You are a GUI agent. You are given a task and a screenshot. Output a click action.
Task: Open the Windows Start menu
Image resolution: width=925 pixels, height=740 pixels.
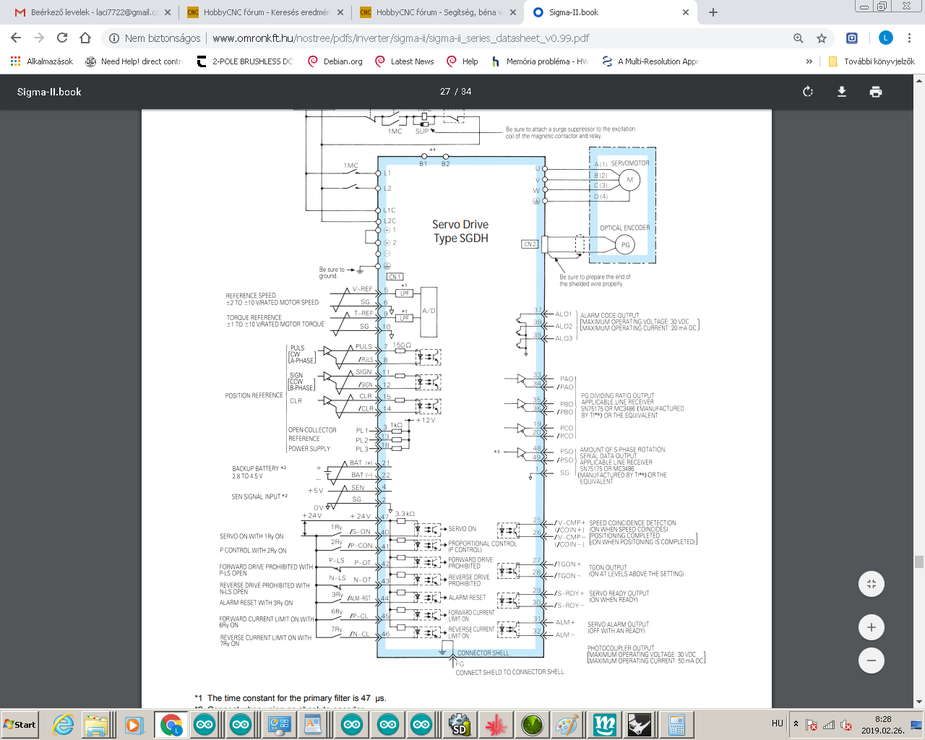pos(20,724)
